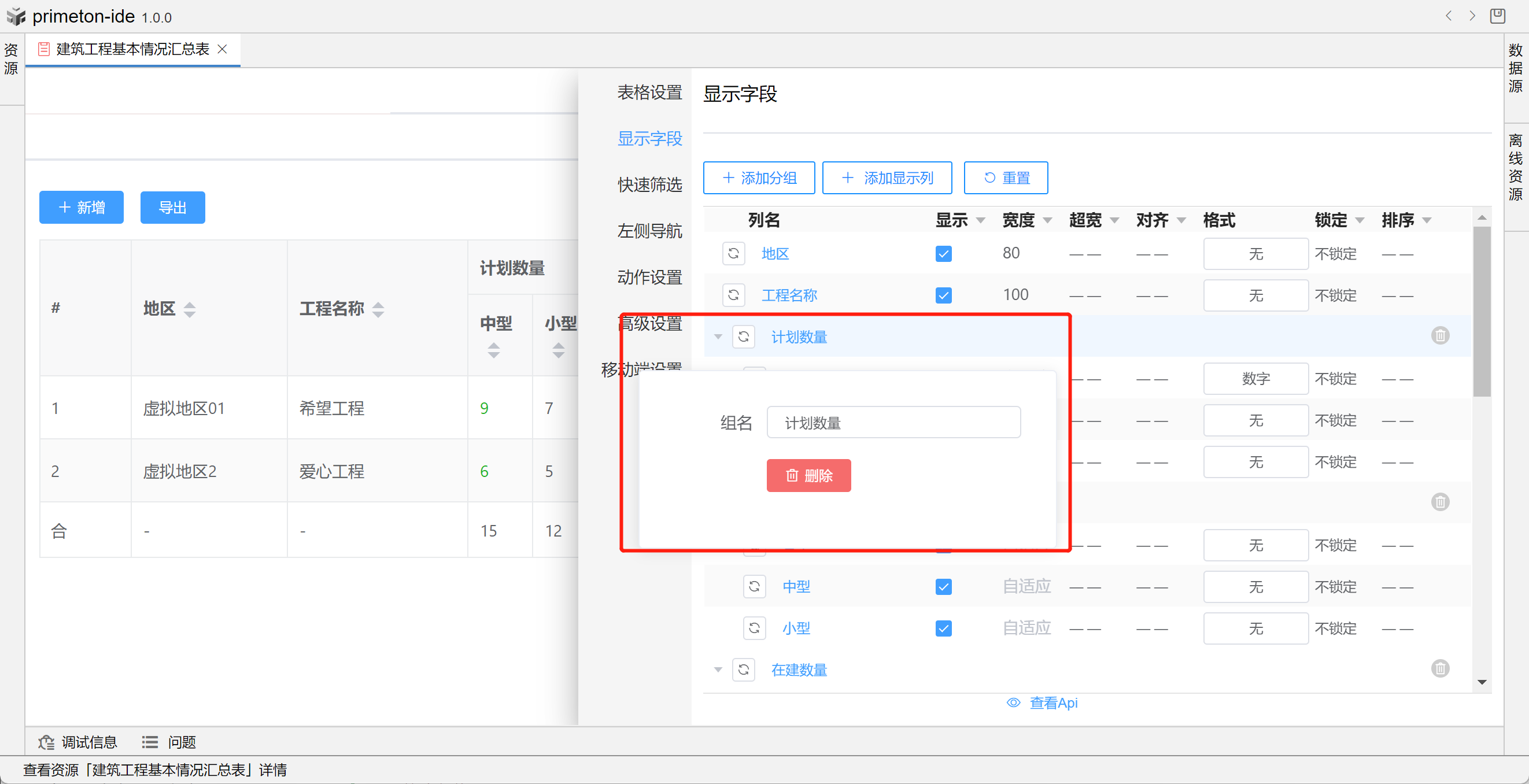Collapse the 在建数量 group
The height and width of the screenshot is (784, 1529).
point(718,670)
